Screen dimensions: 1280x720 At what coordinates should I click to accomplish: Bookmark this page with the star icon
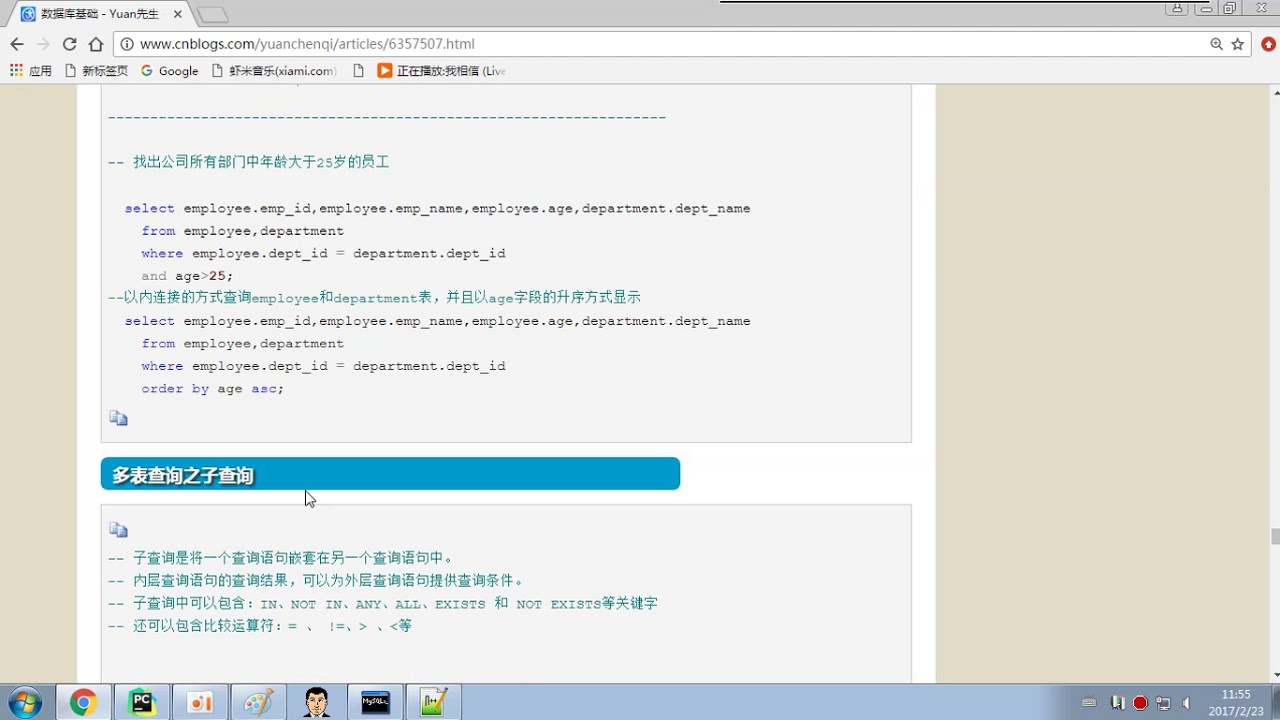[x=1237, y=44]
